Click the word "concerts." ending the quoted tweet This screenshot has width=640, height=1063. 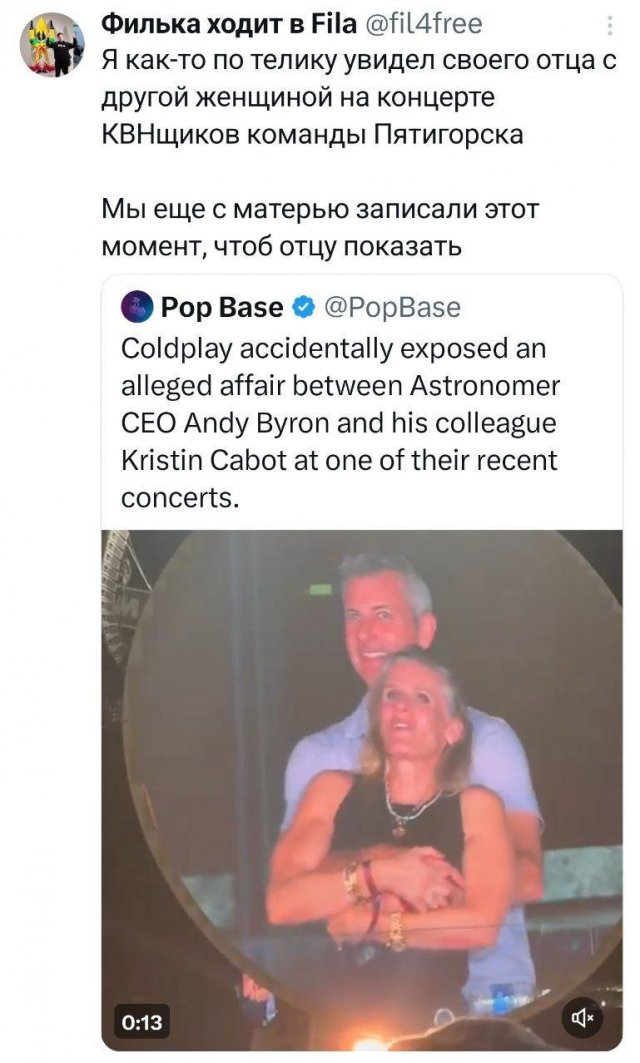[x=179, y=498]
